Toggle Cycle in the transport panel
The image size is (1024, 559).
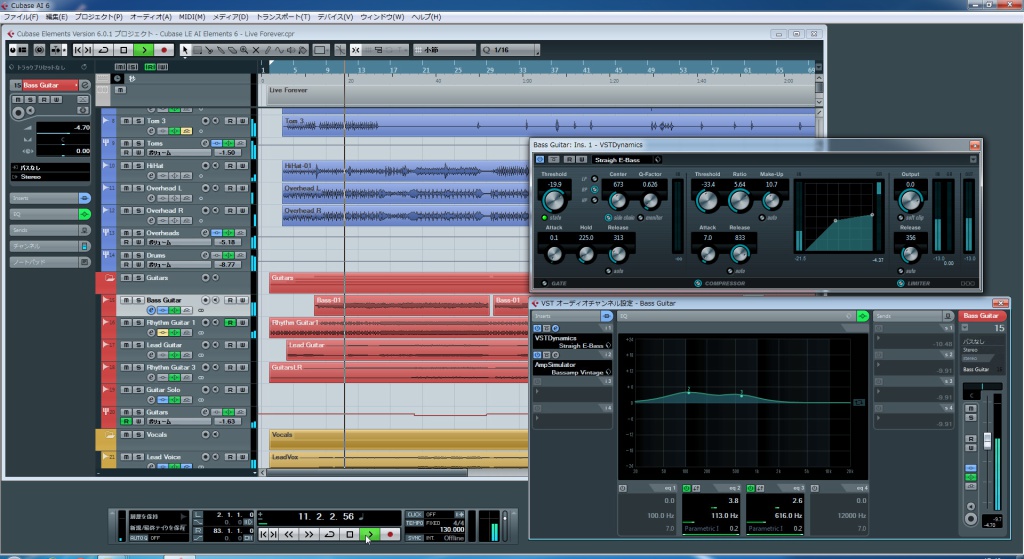click(x=329, y=534)
